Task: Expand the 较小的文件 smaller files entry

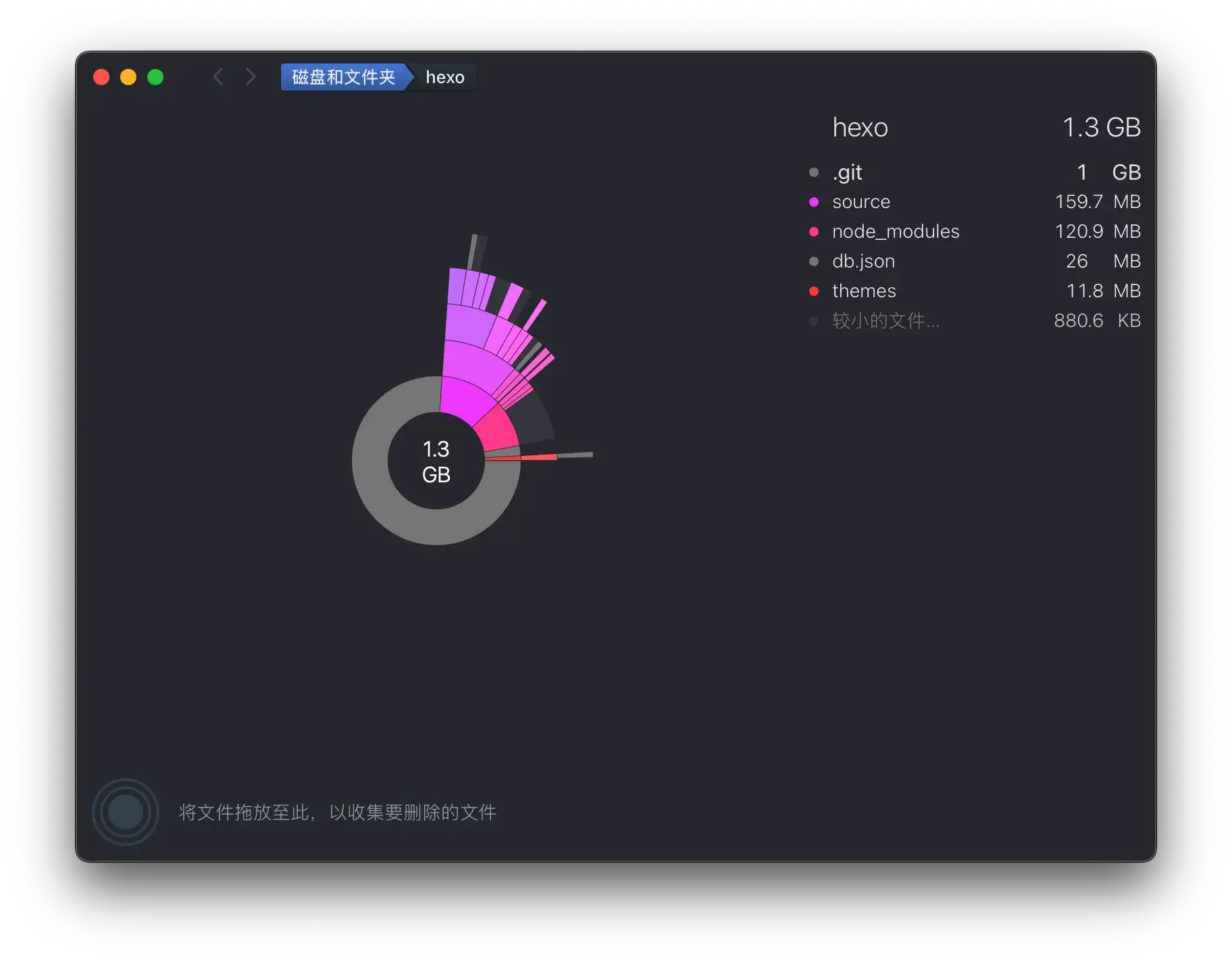Action: (x=885, y=321)
